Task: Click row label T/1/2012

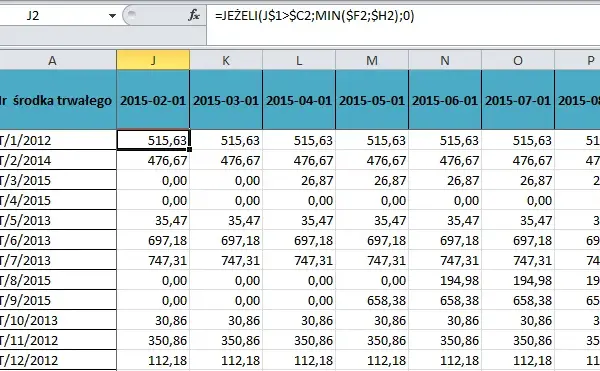Action: tap(58, 140)
